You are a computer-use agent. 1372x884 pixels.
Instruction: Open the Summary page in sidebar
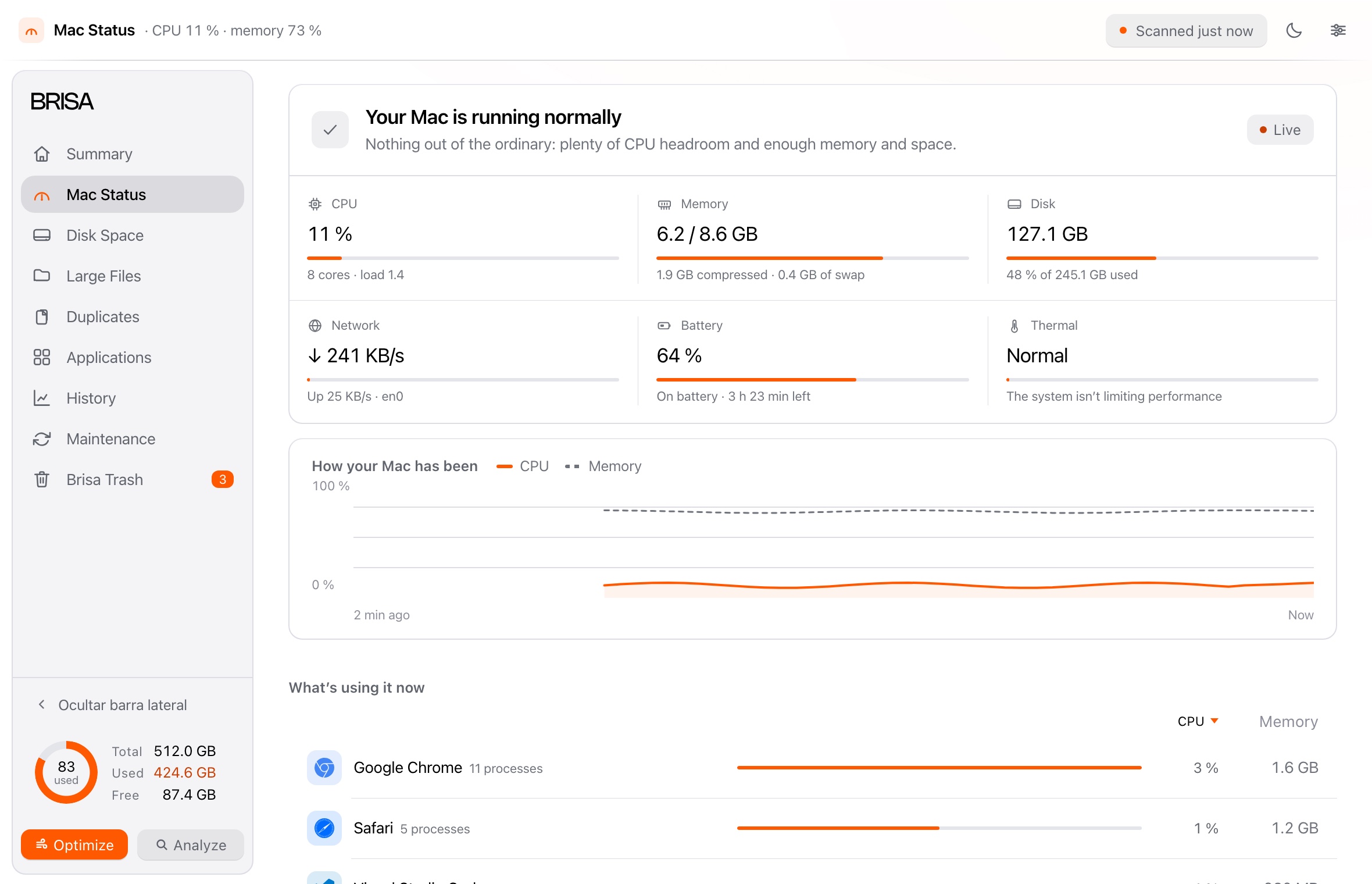pyautogui.click(x=133, y=154)
